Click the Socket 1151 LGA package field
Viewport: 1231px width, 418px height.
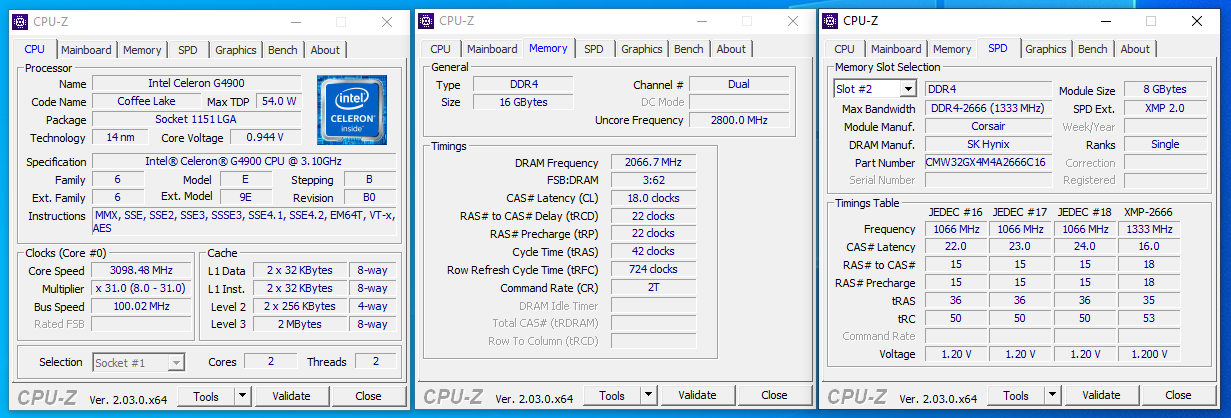coord(196,120)
